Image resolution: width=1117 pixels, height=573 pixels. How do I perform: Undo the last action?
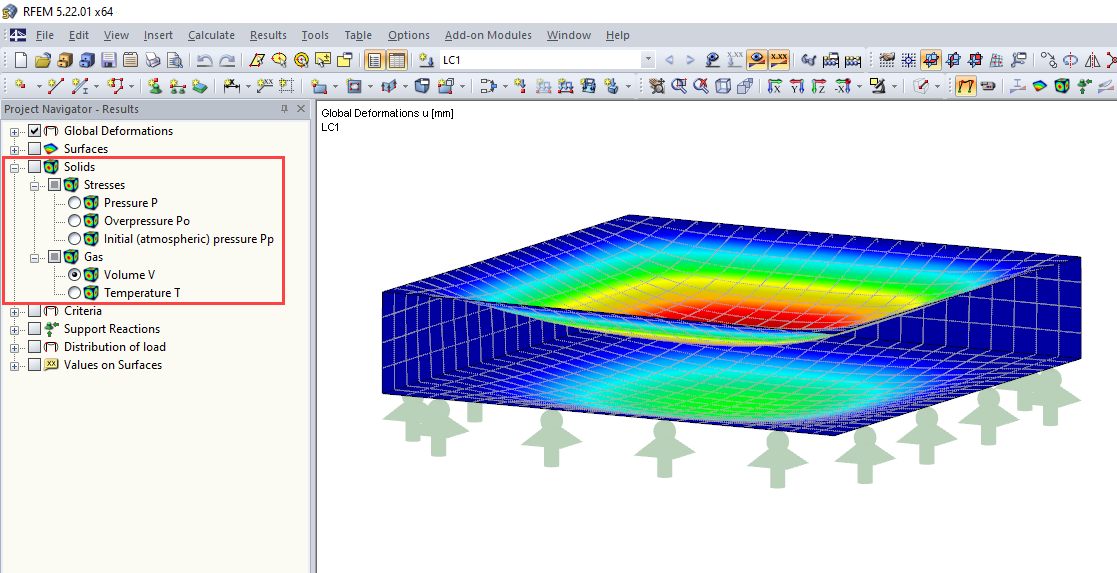click(x=205, y=60)
